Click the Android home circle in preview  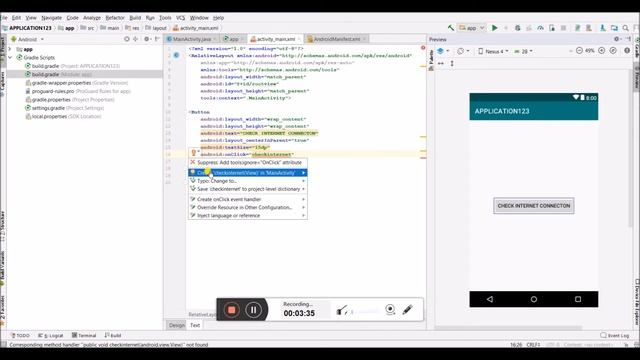[x=533, y=299]
